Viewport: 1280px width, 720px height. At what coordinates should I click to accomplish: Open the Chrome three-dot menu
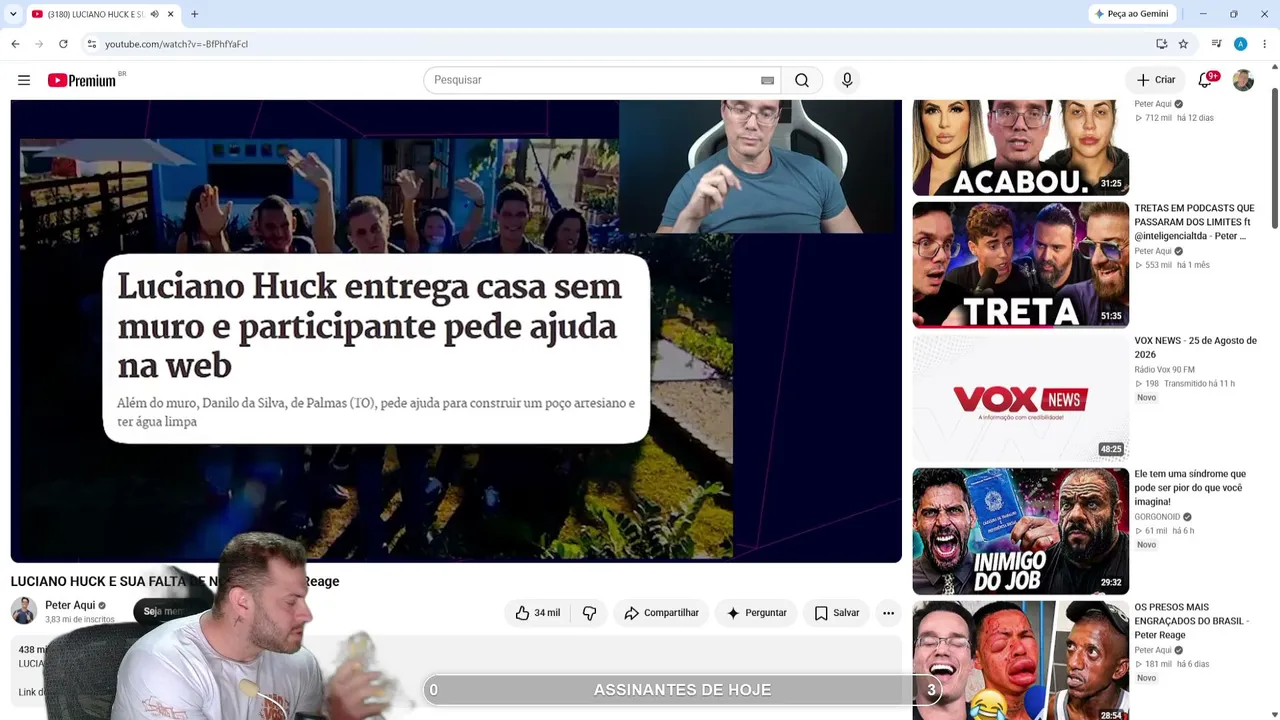(1264, 44)
